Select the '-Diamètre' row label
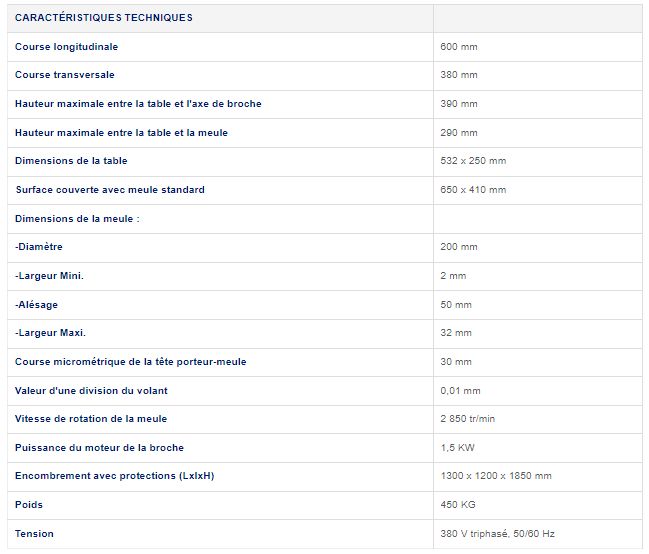This screenshot has height=554, width=649. tap(38, 247)
